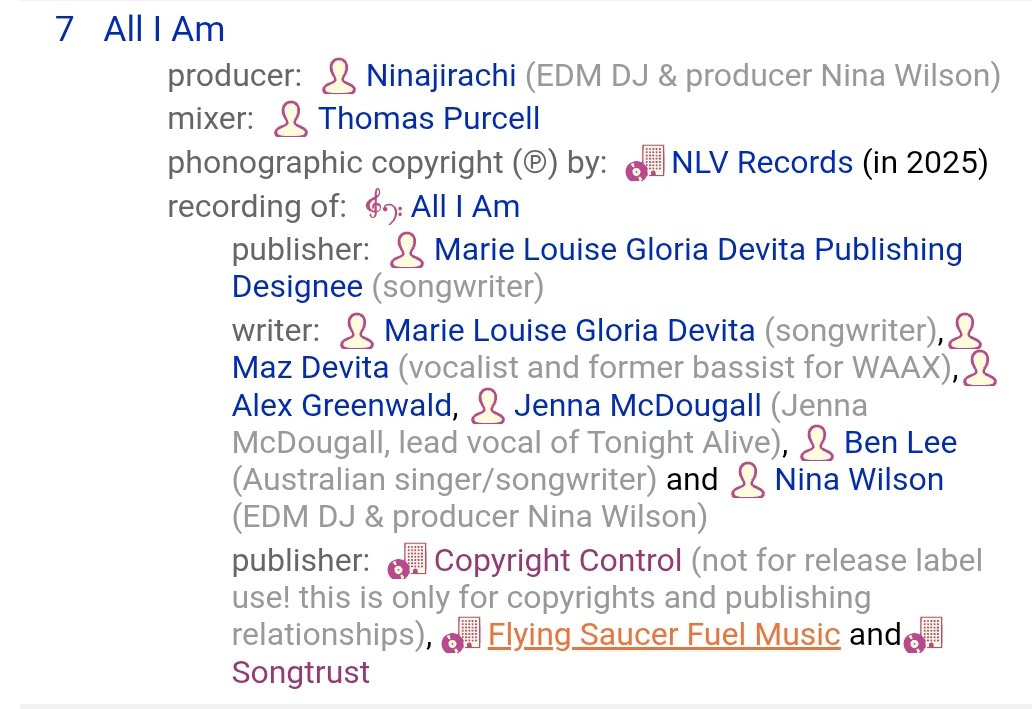
Task: Open the NLV Records label link
Action: tap(761, 163)
